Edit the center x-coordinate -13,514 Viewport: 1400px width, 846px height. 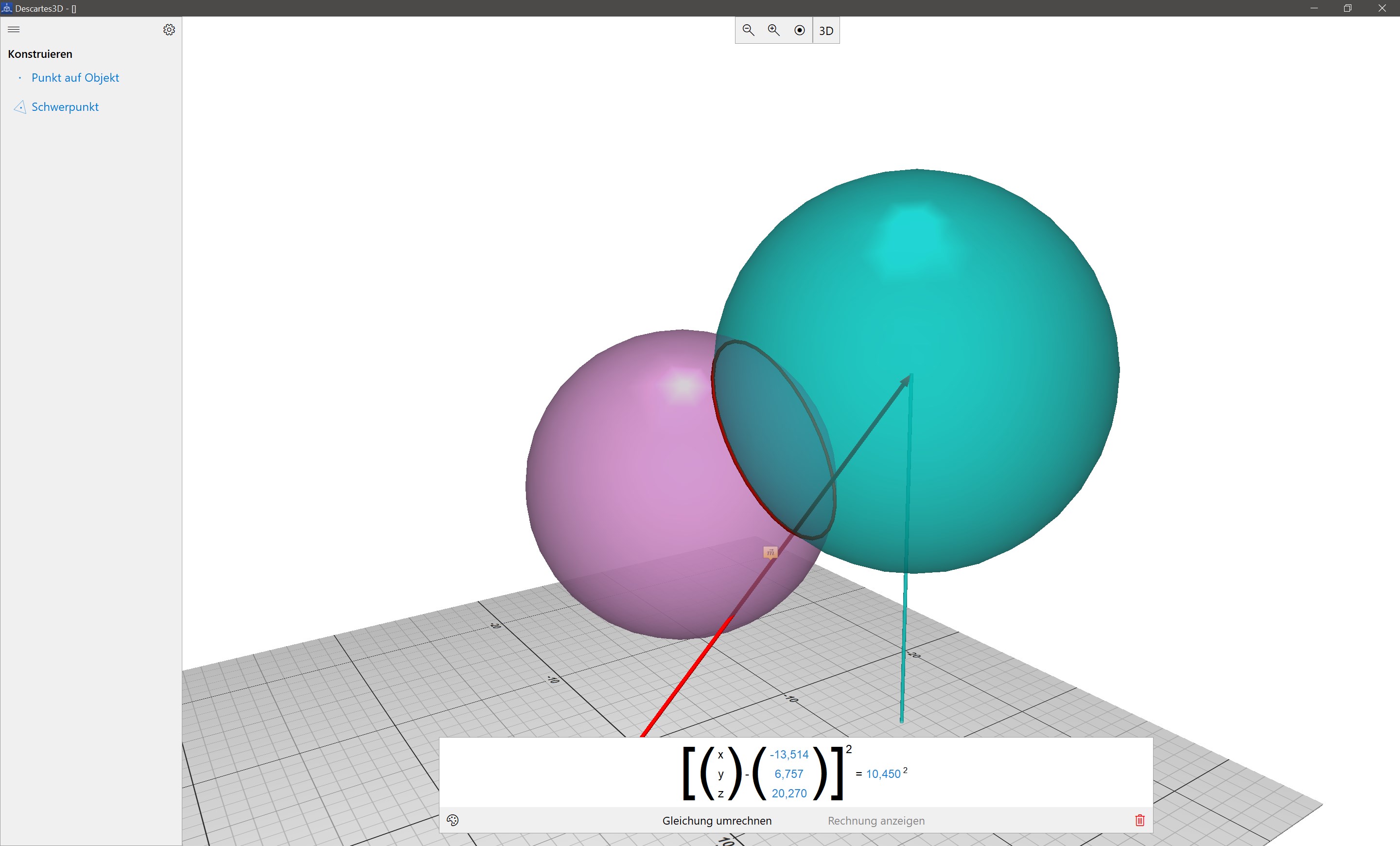point(788,755)
